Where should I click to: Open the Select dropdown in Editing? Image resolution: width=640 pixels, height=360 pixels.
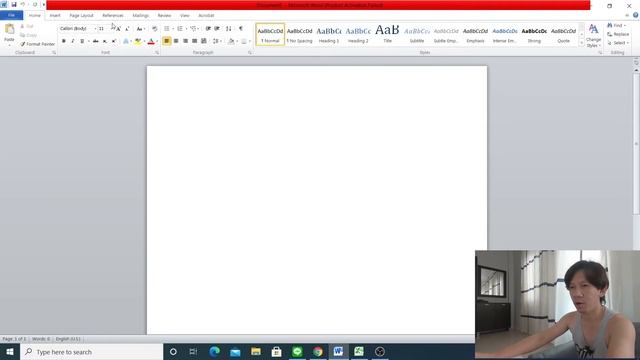[x=618, y=43]
